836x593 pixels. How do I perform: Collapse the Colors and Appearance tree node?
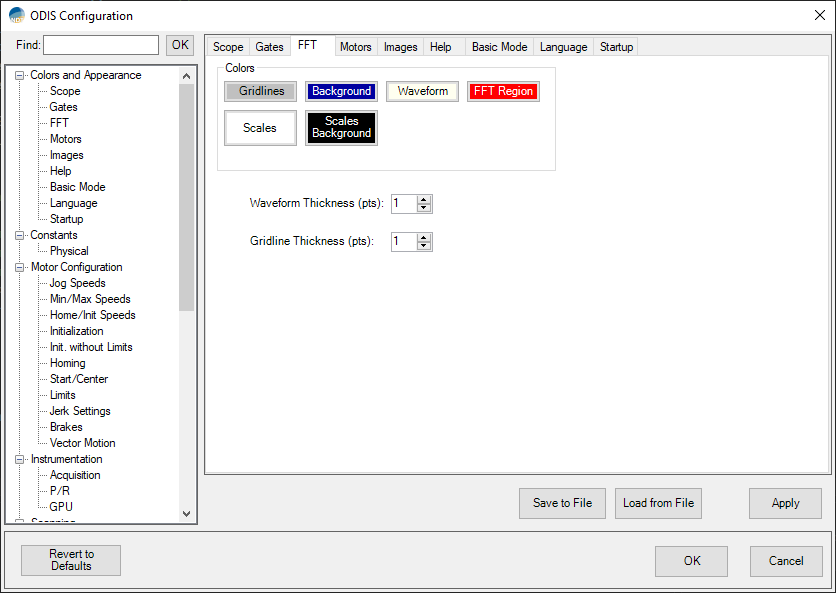point(20,75)
